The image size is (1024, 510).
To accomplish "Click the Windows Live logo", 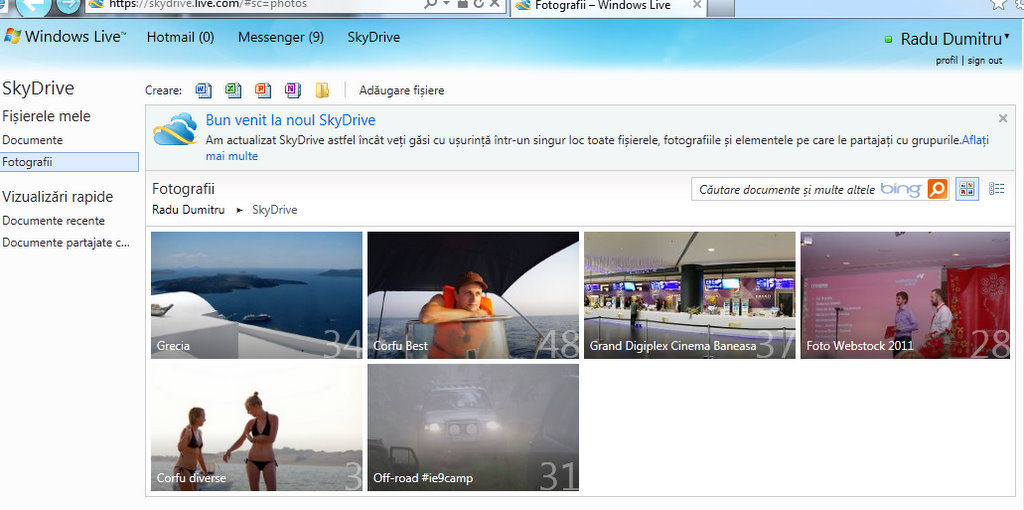I will [x=65, y=37].
